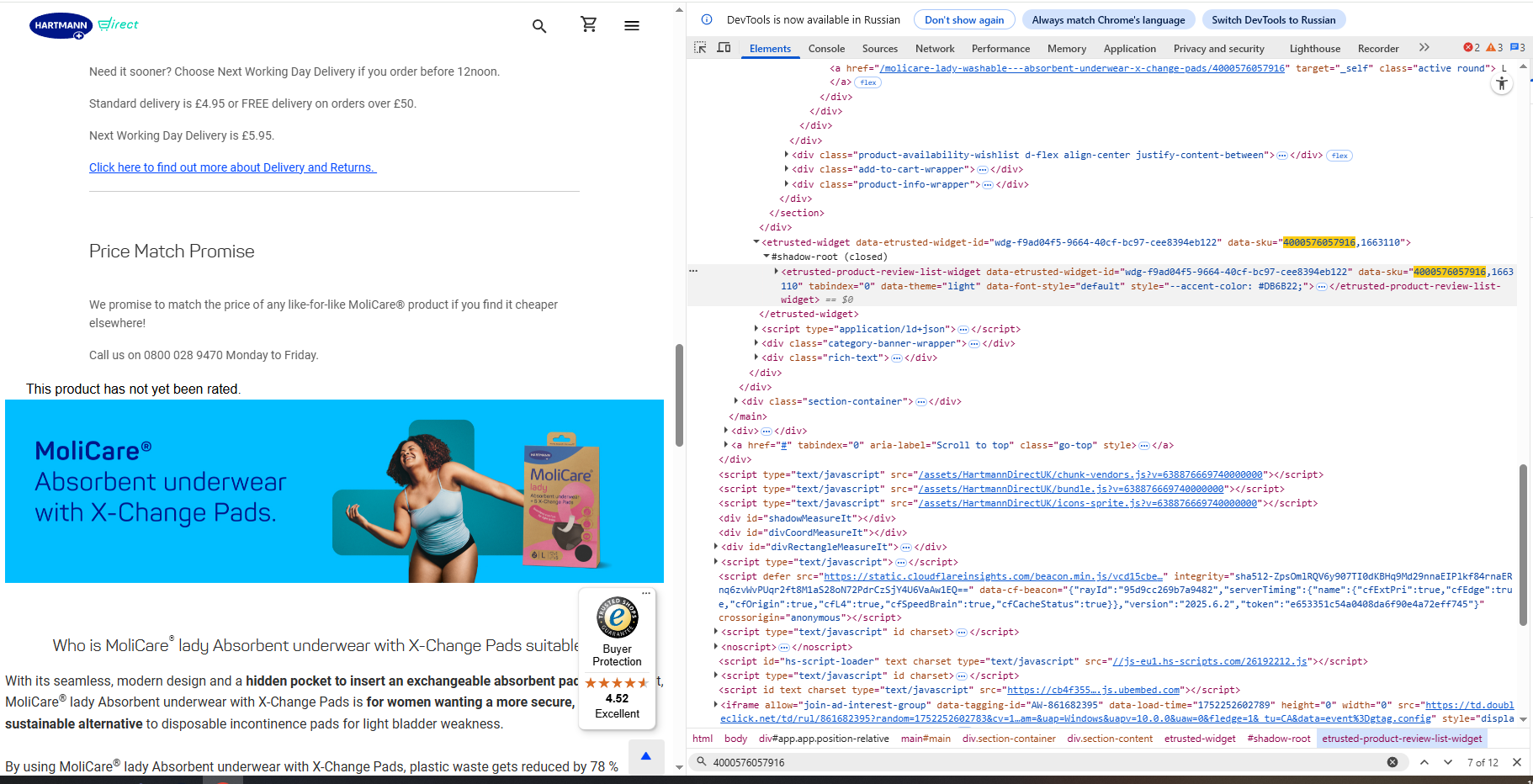Open the Sources tab
The image size is (1533, 784).
tap(880, 49)
